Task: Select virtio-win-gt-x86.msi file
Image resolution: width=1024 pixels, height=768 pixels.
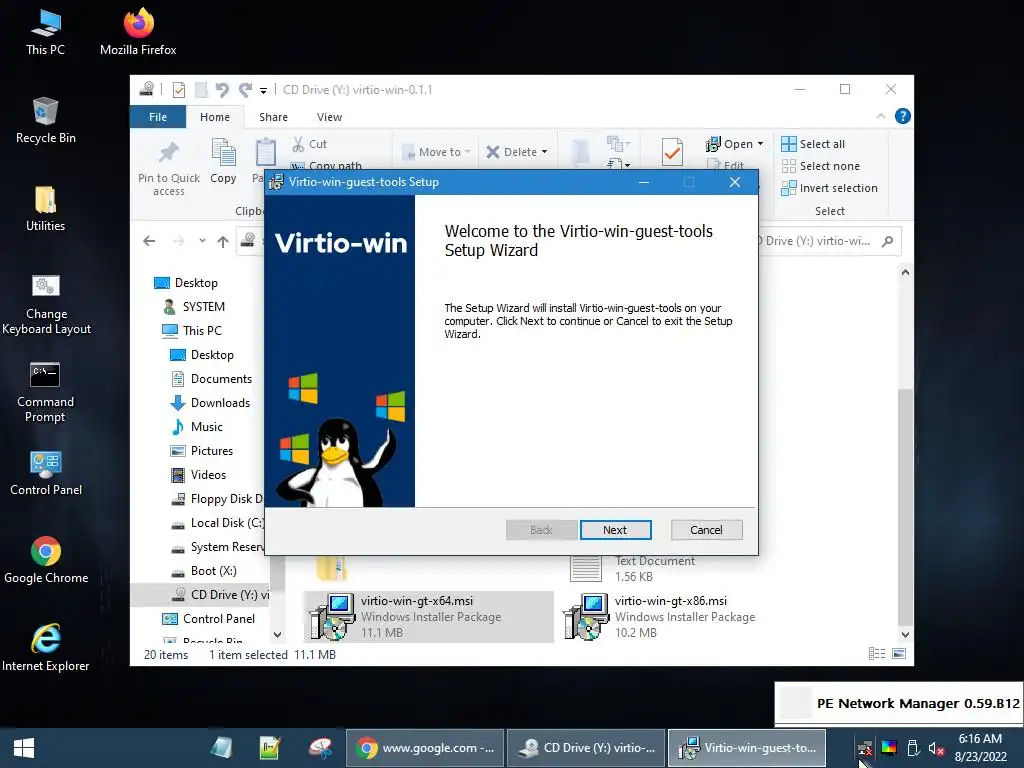Action: [x=660, y=616]
